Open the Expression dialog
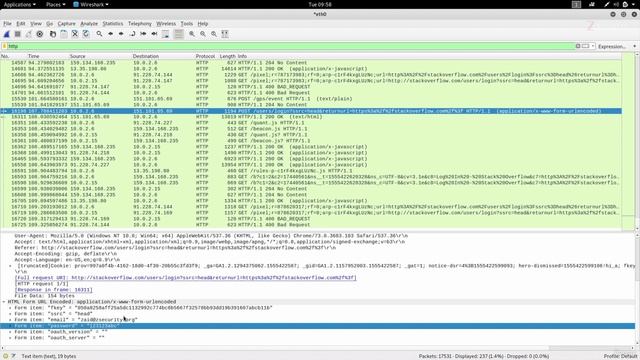 coord(612,47)
